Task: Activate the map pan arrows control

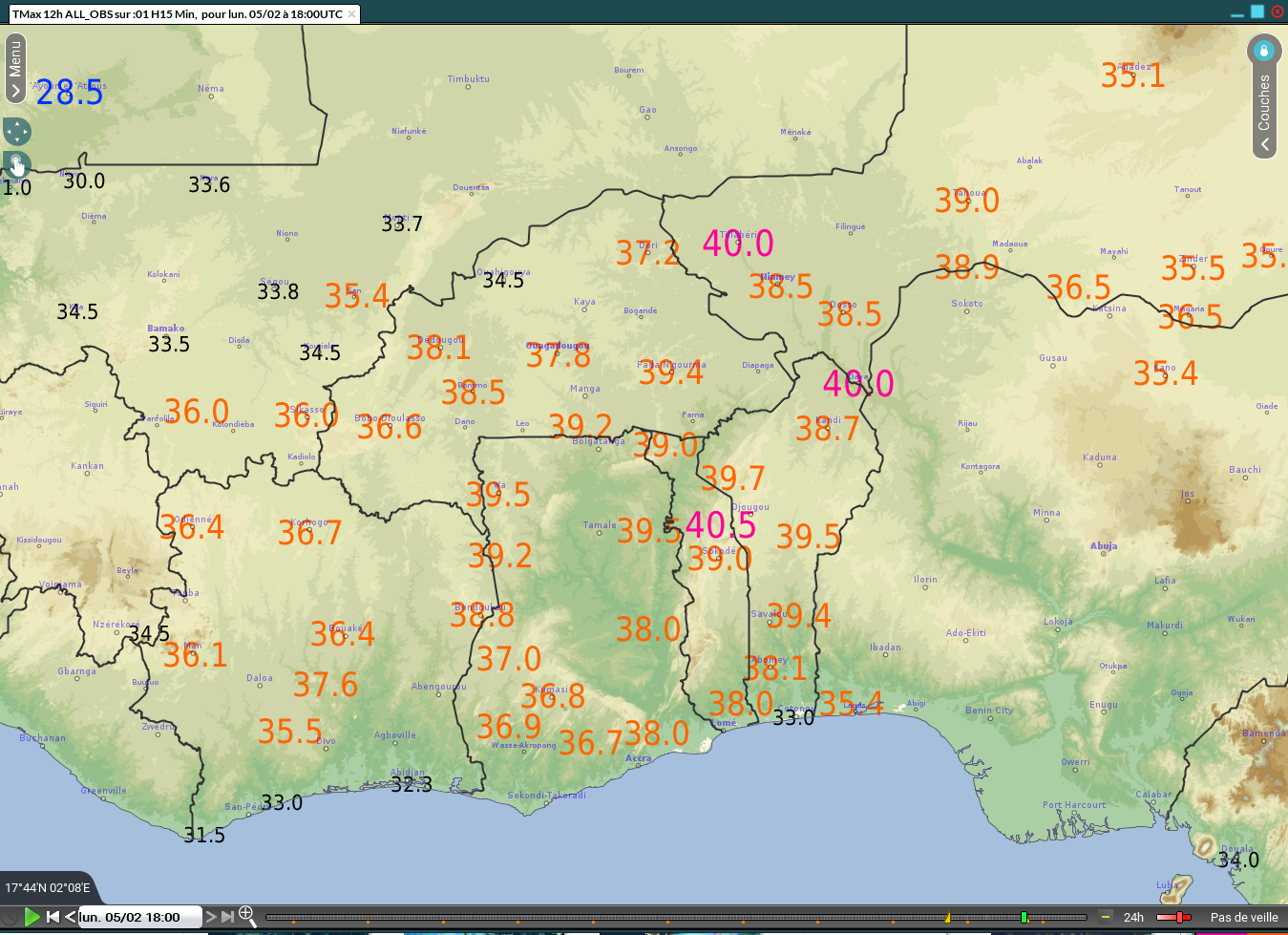Action: (16, 131)
